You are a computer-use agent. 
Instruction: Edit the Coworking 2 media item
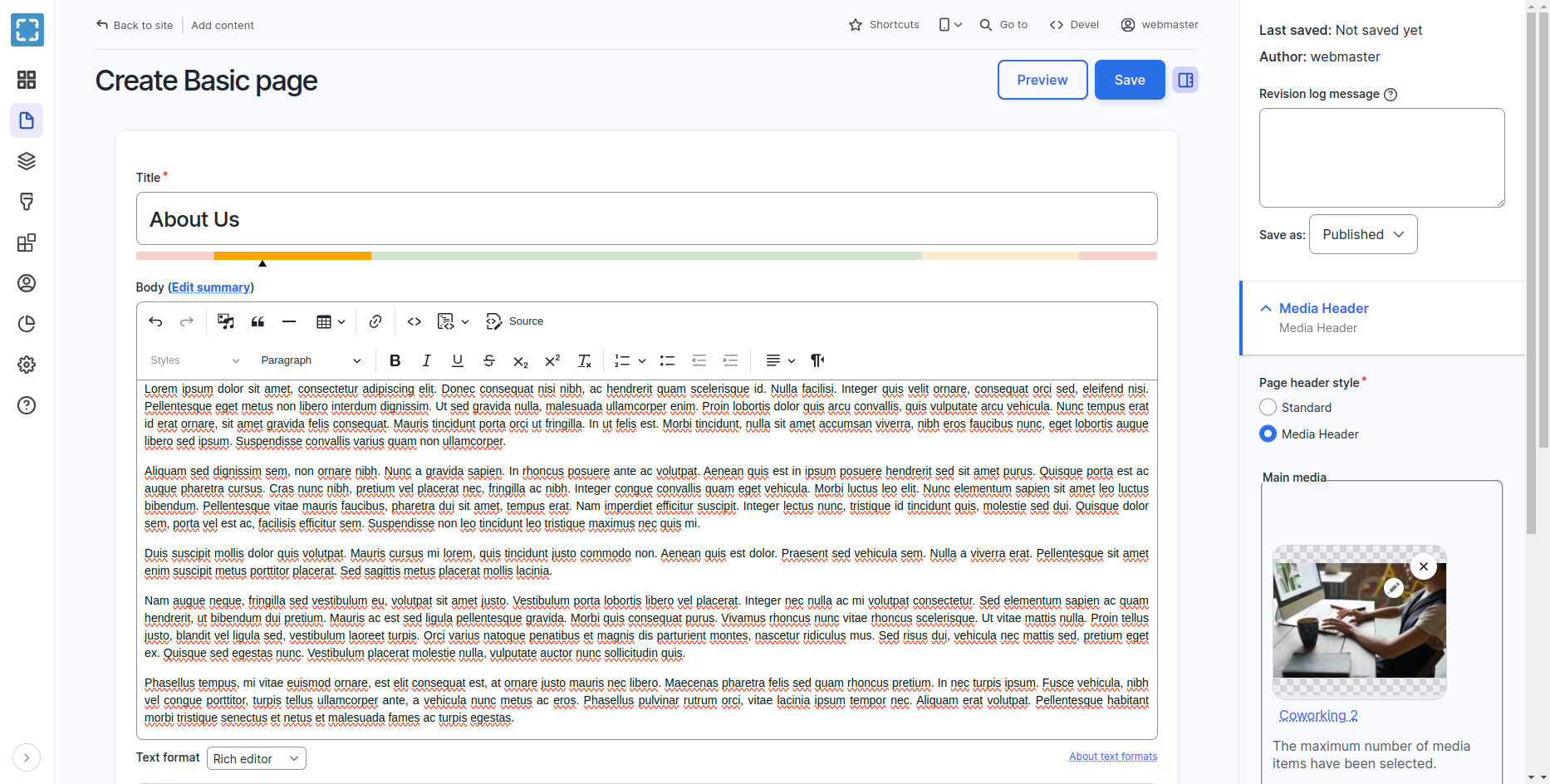1394,588
